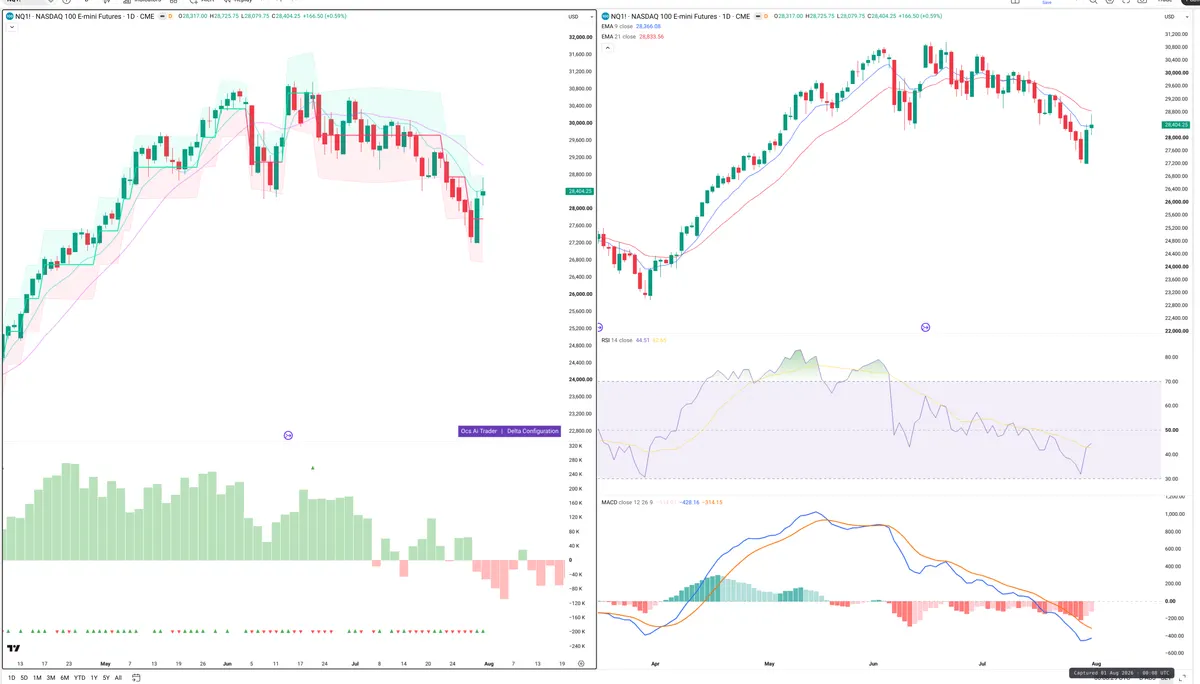Viewport: 1200px width, 684px height.
Task: Select the 5Y range button
Action: [106, 677]
